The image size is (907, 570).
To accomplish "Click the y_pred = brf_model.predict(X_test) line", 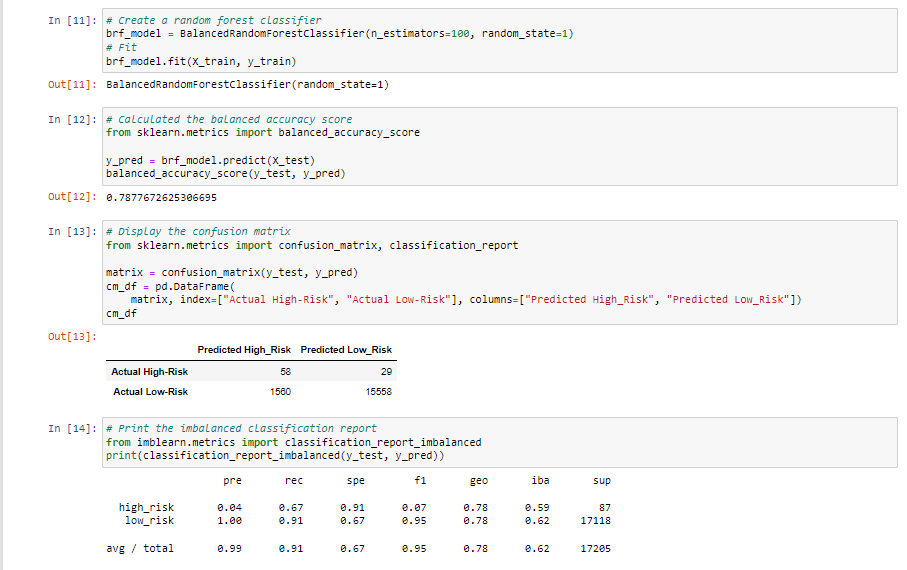I will (211, 160).
